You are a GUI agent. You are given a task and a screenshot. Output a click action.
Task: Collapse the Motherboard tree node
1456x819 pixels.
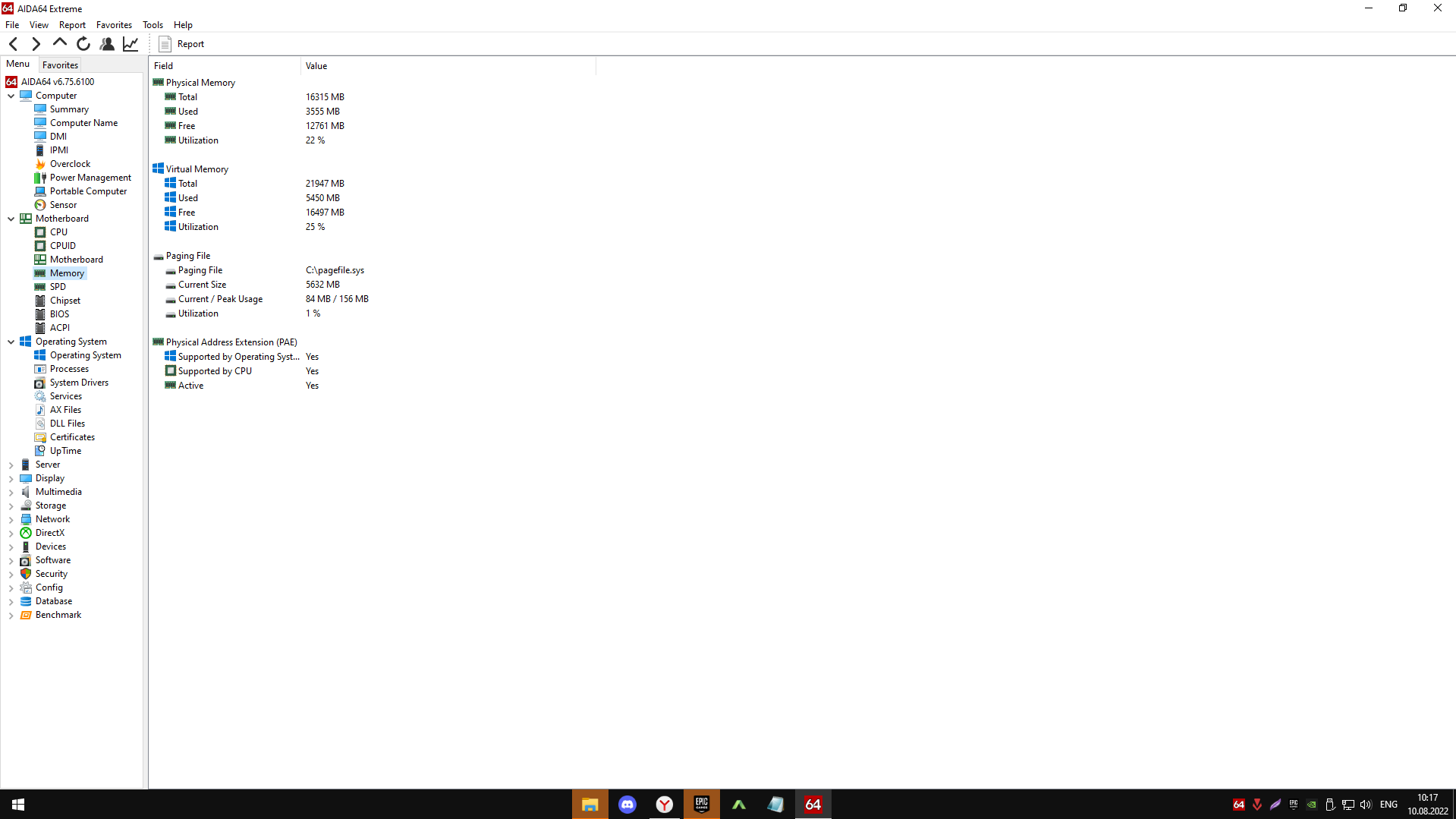11,219
